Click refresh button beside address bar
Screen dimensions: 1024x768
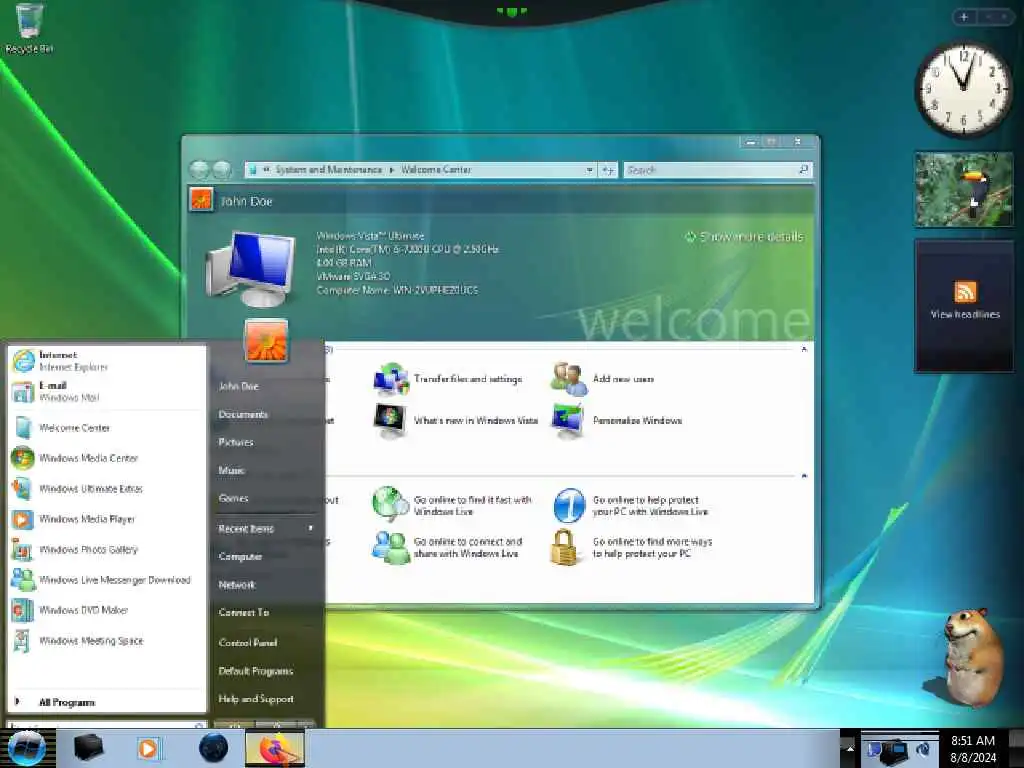(608, 170)
